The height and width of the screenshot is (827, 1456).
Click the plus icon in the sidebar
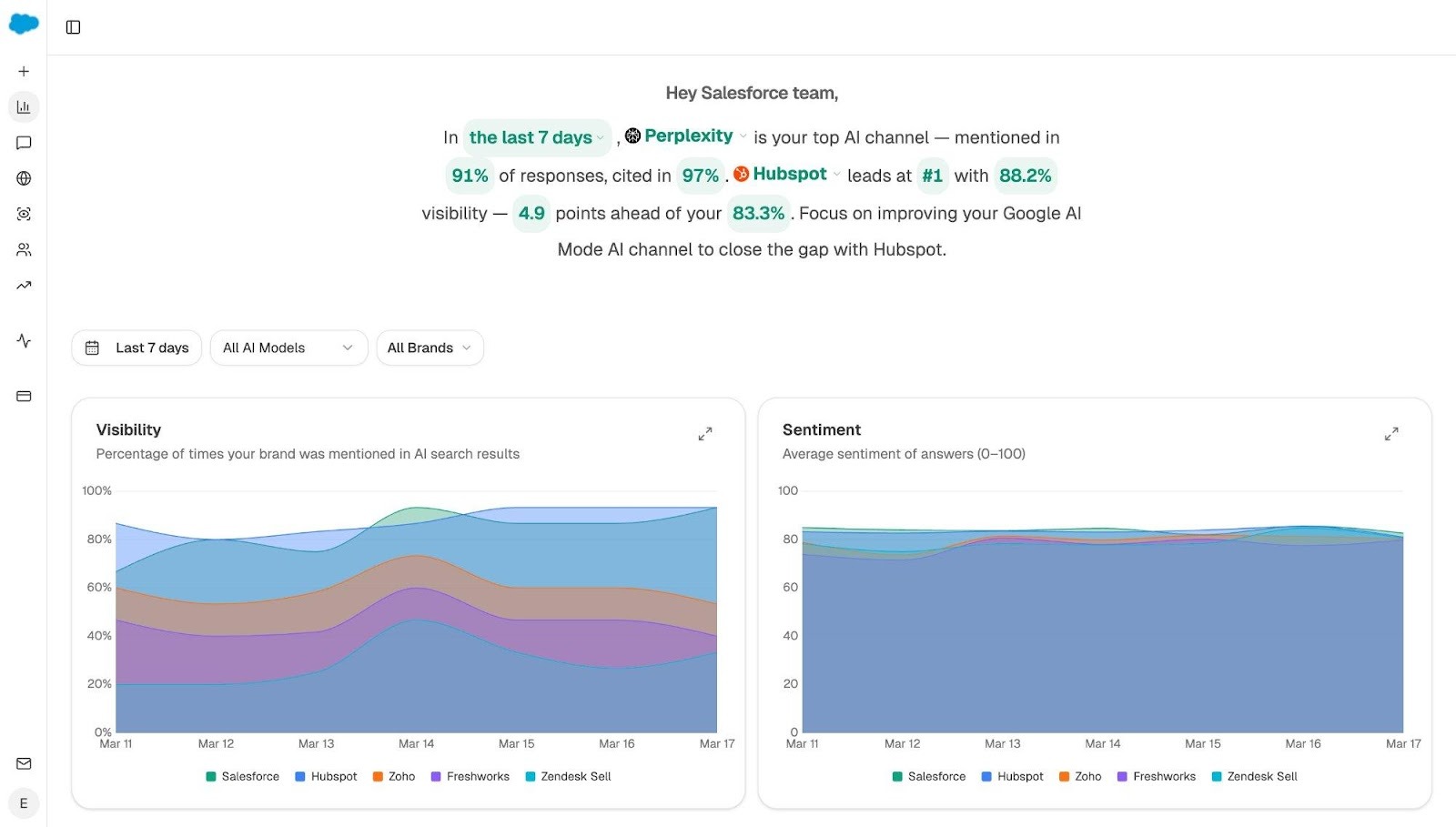[24, 71]
